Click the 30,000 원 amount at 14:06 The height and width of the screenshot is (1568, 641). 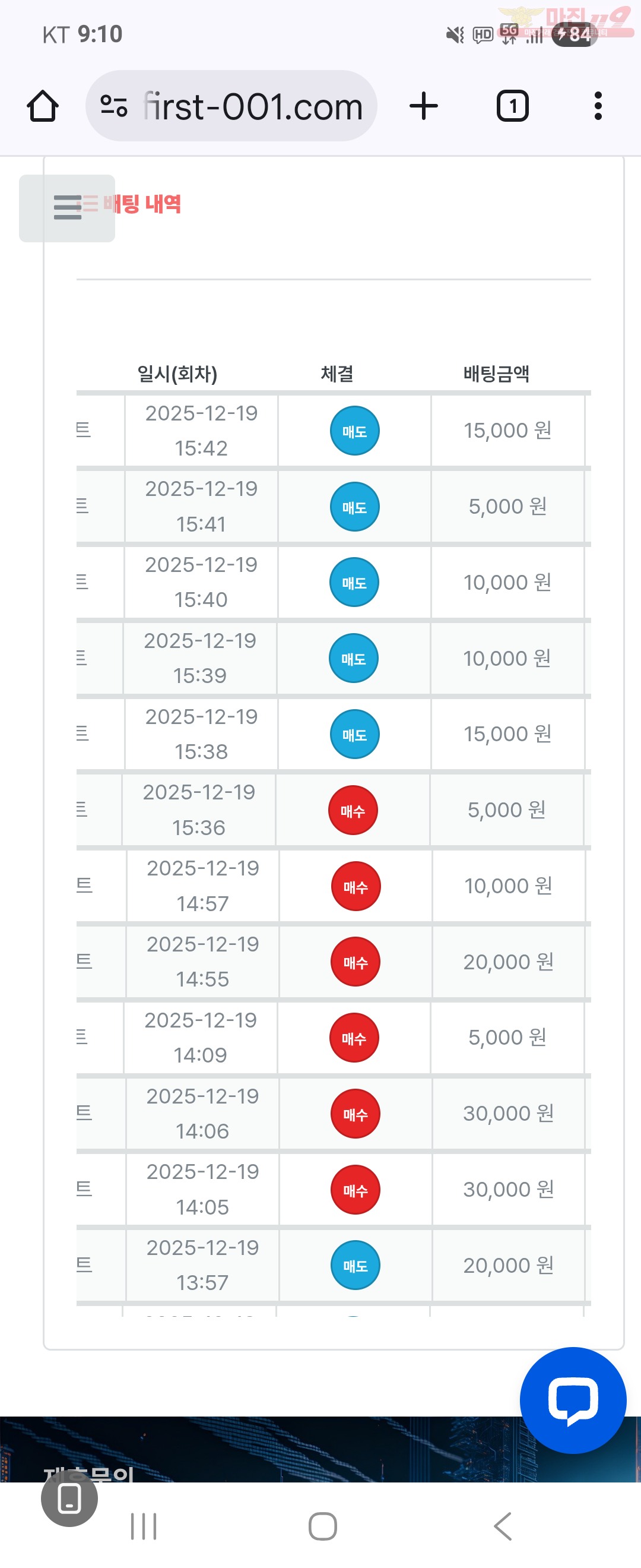coord(509,1113)
